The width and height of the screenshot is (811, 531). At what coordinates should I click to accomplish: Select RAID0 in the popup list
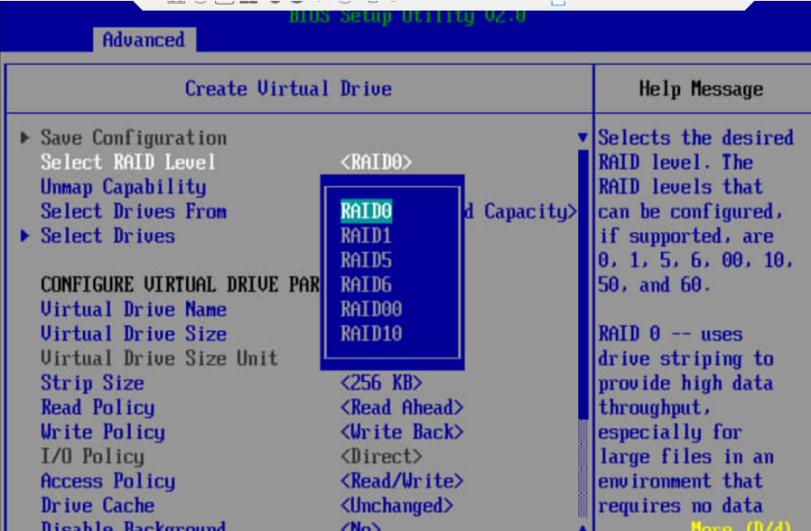pos(367,211)
